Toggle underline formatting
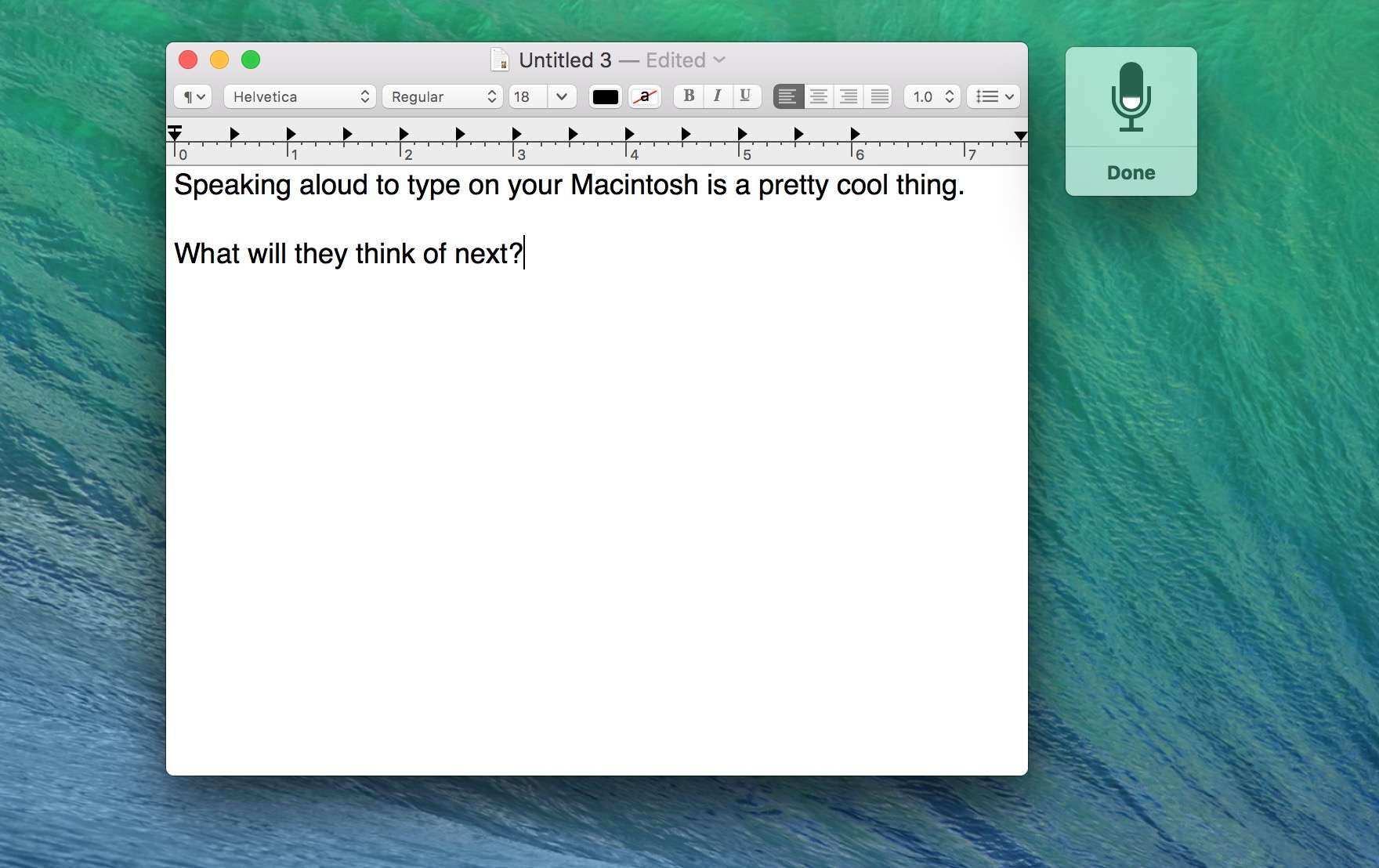The height and width of the screenshot is (868, 1379). (x=745, y=96)
